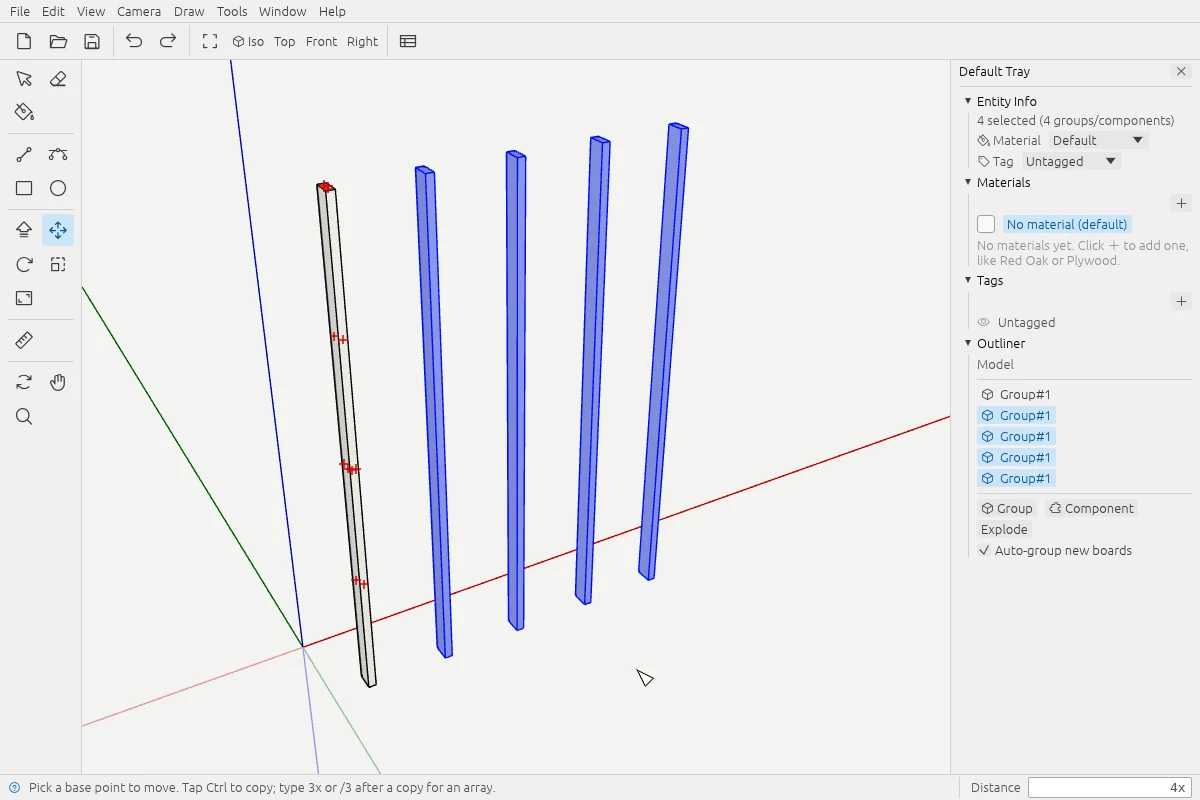The height and width of the screenshot is (800, 1200).
Task: Select the Line tool
Action: (24, 155)
